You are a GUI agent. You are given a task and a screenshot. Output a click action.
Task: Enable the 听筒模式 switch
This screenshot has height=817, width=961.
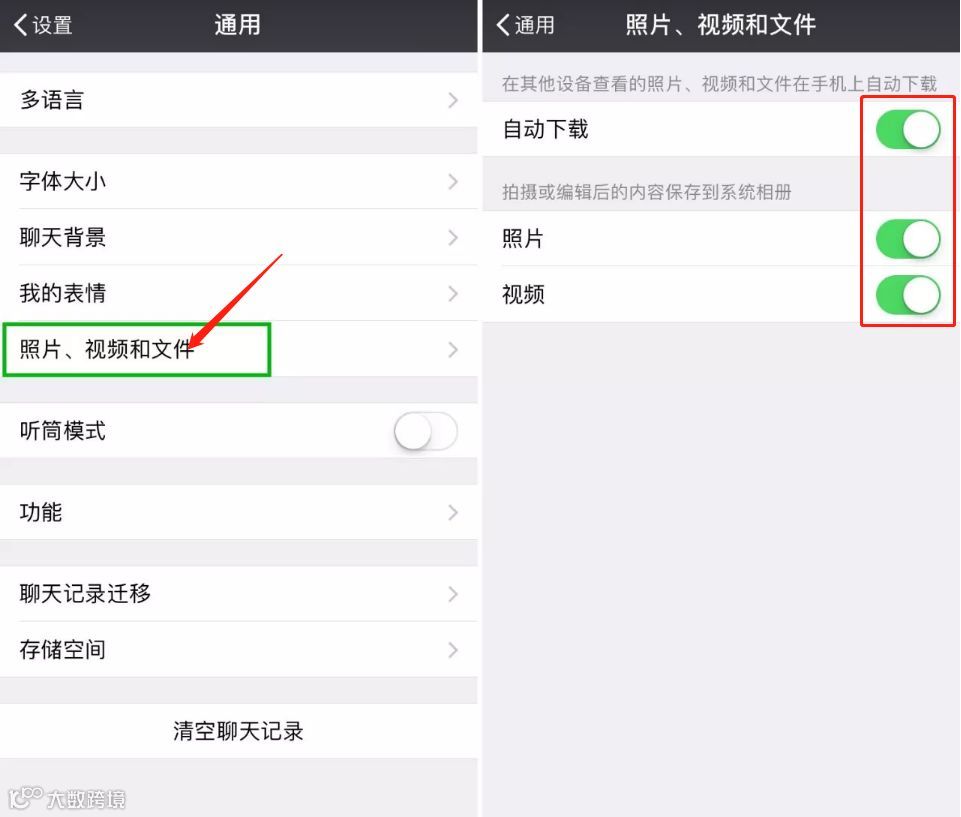point(425,431)
